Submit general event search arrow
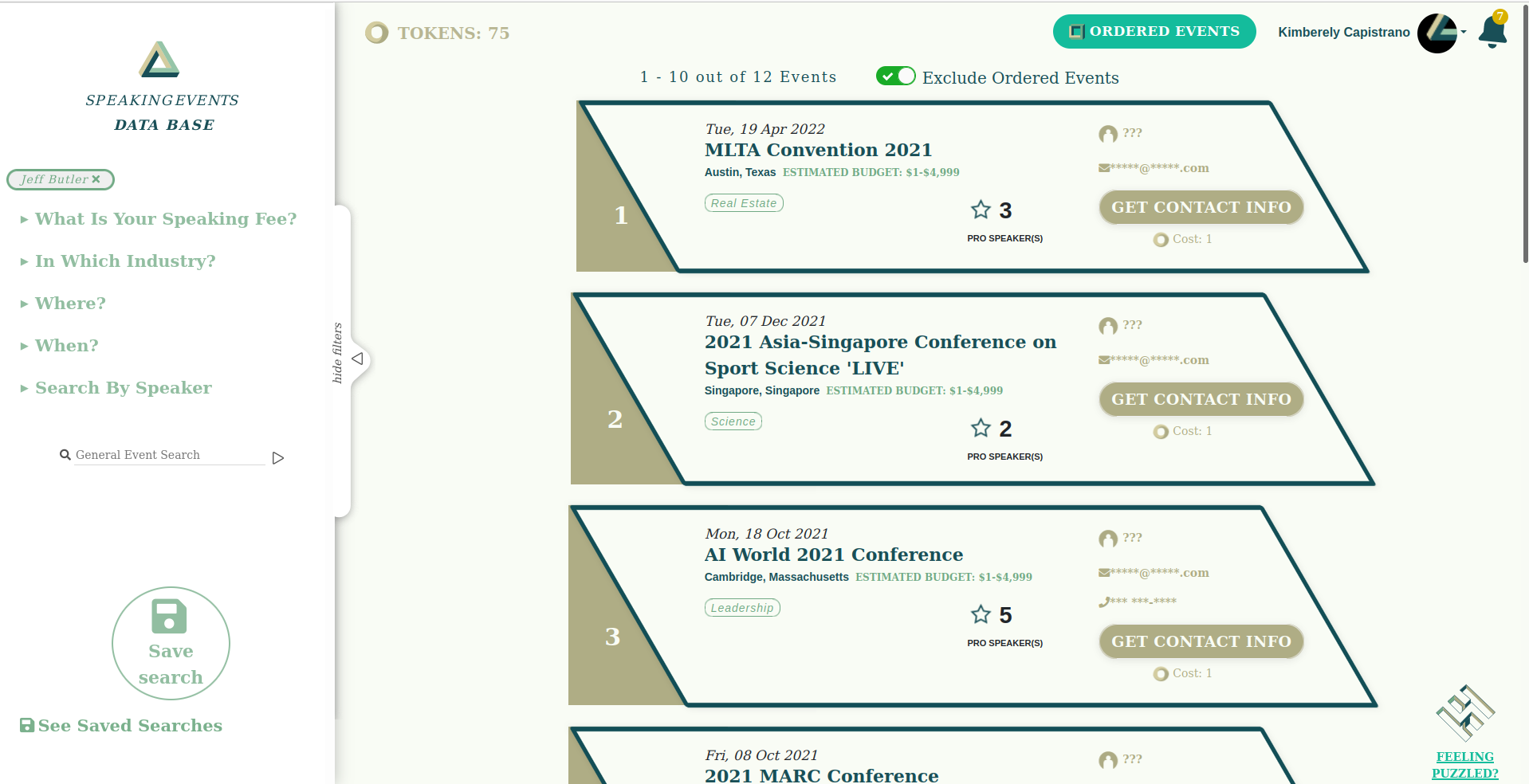1529x784 pixels. (278, 458)
